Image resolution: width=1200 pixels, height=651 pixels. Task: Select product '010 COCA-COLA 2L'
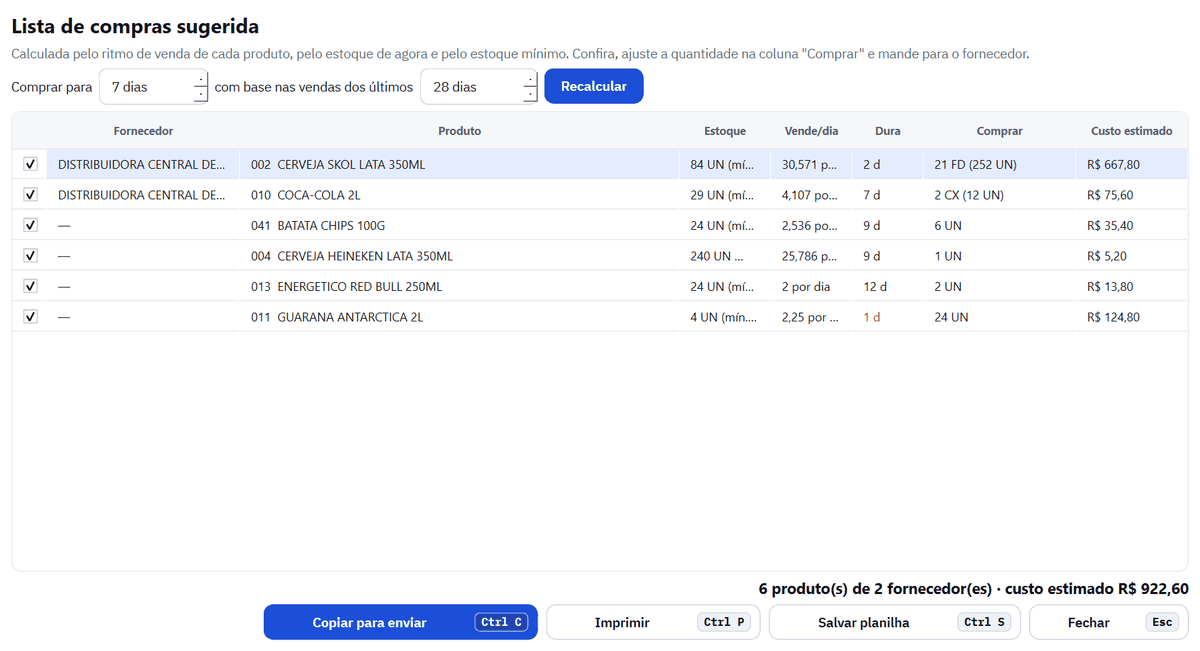[459, 195]
